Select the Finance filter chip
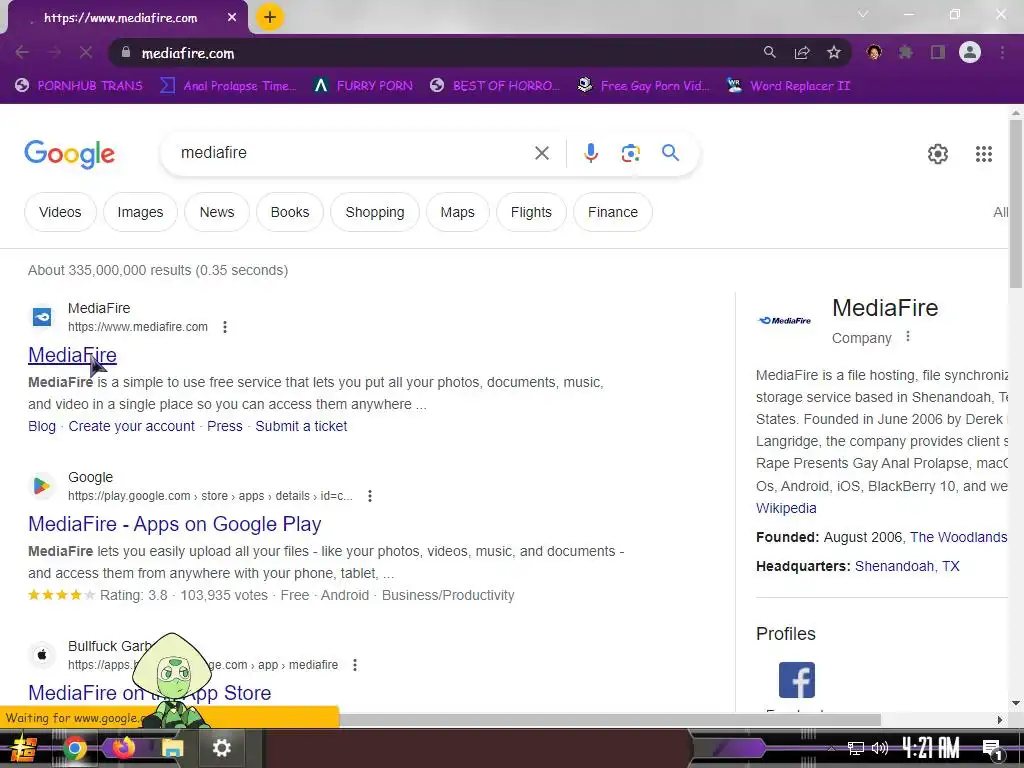The image size is (1024, 768). 613,212
